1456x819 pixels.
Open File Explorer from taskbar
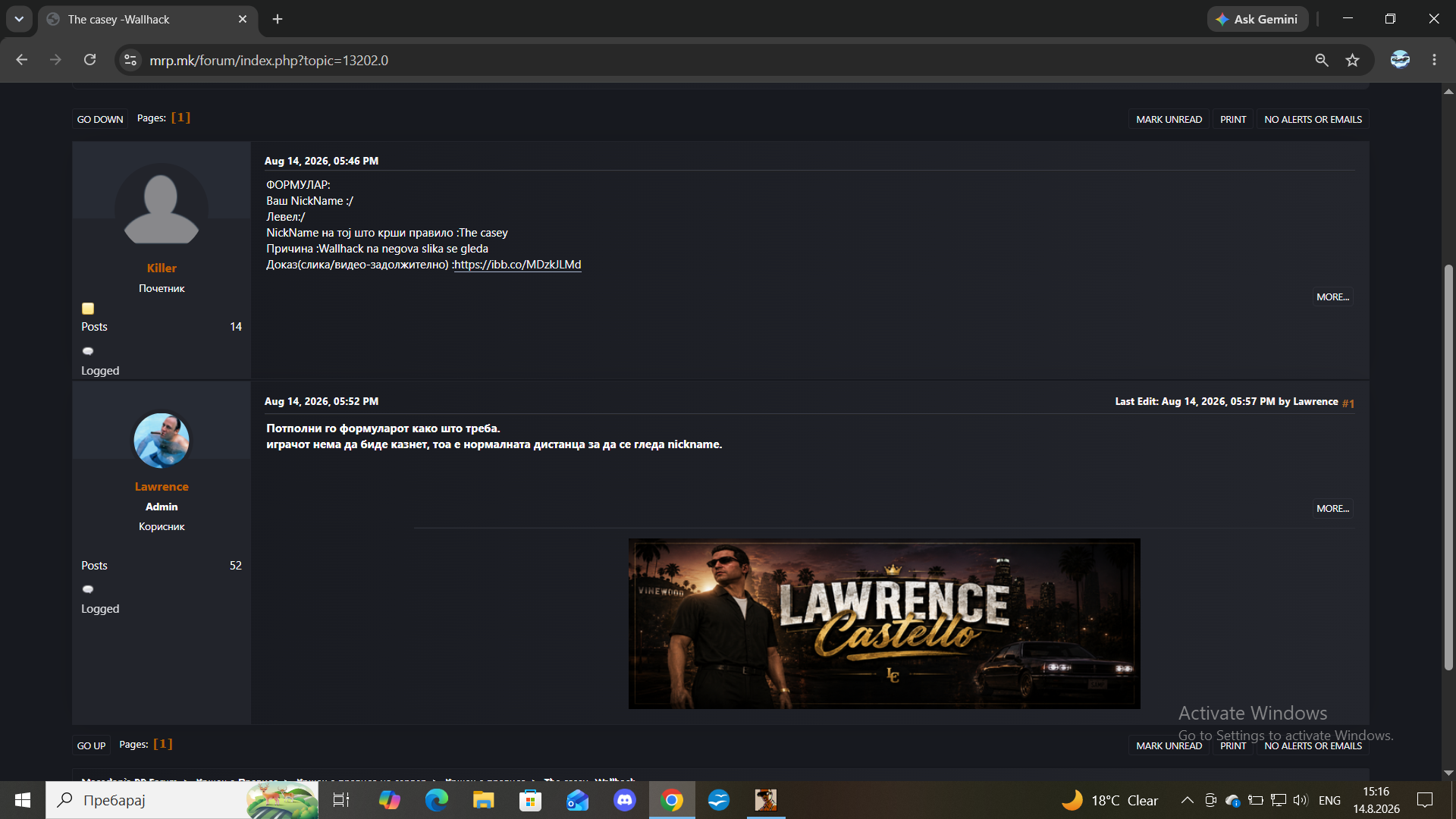(484, 800)
